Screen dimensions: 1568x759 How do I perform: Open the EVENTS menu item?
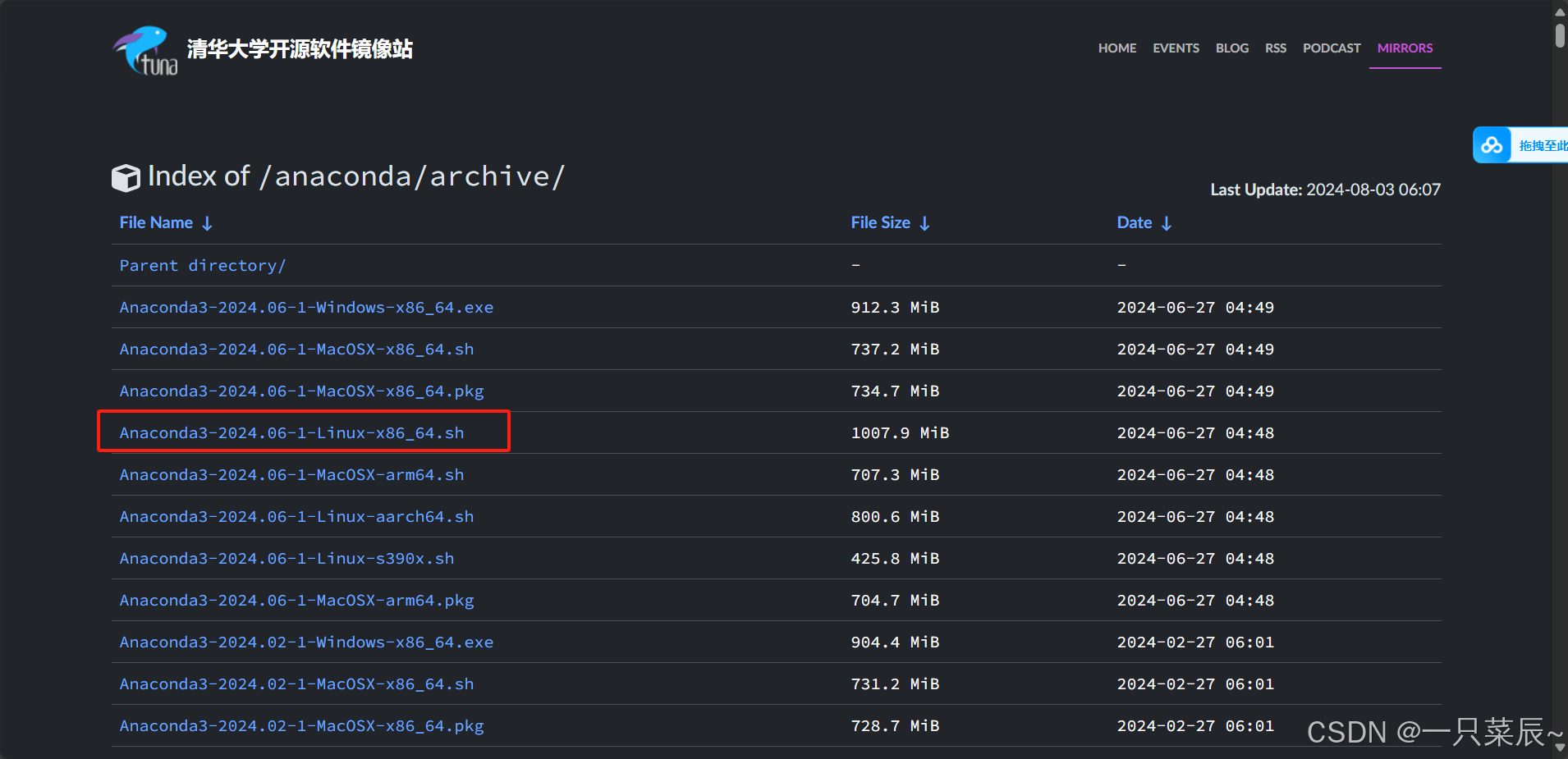point(1176,48)
